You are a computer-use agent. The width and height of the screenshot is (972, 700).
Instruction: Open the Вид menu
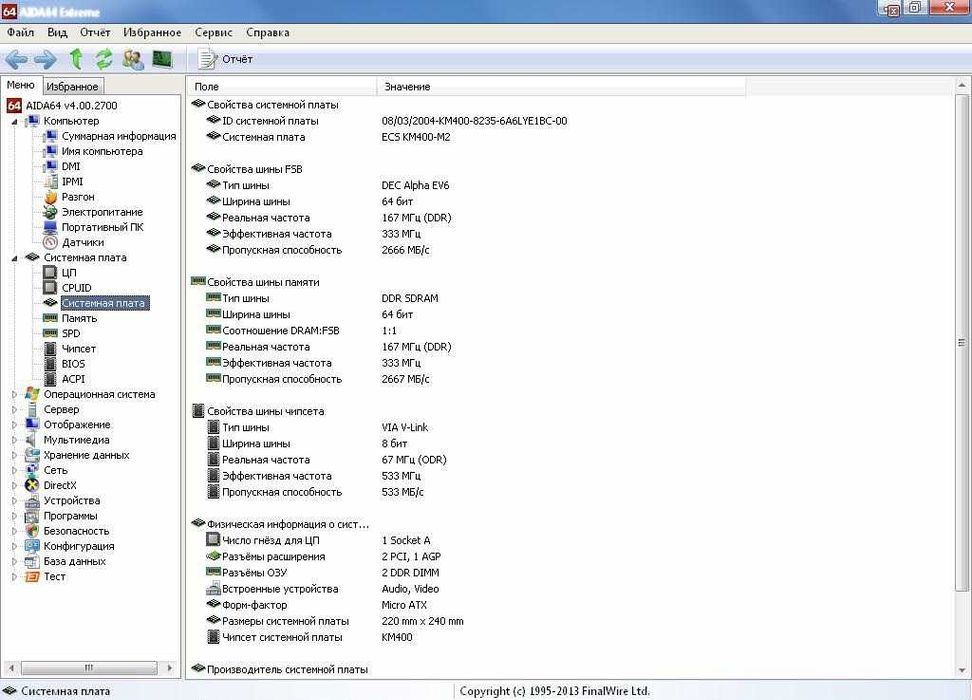pyautogui.click(x=57, y=32)
